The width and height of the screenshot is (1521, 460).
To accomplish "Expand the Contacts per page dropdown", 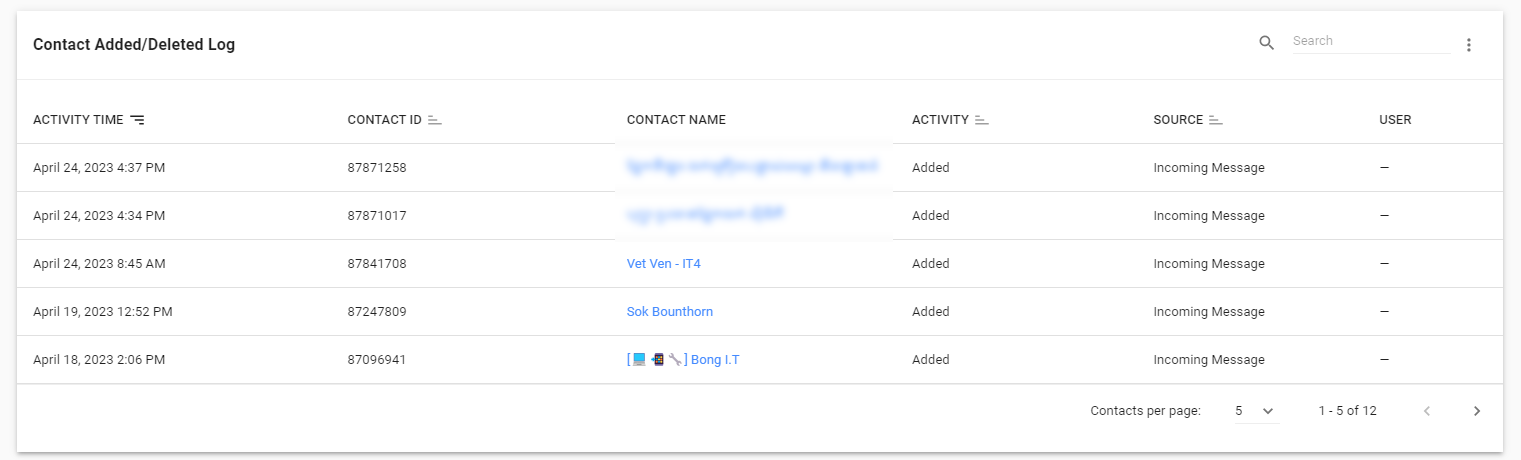I will point(1256,411).
